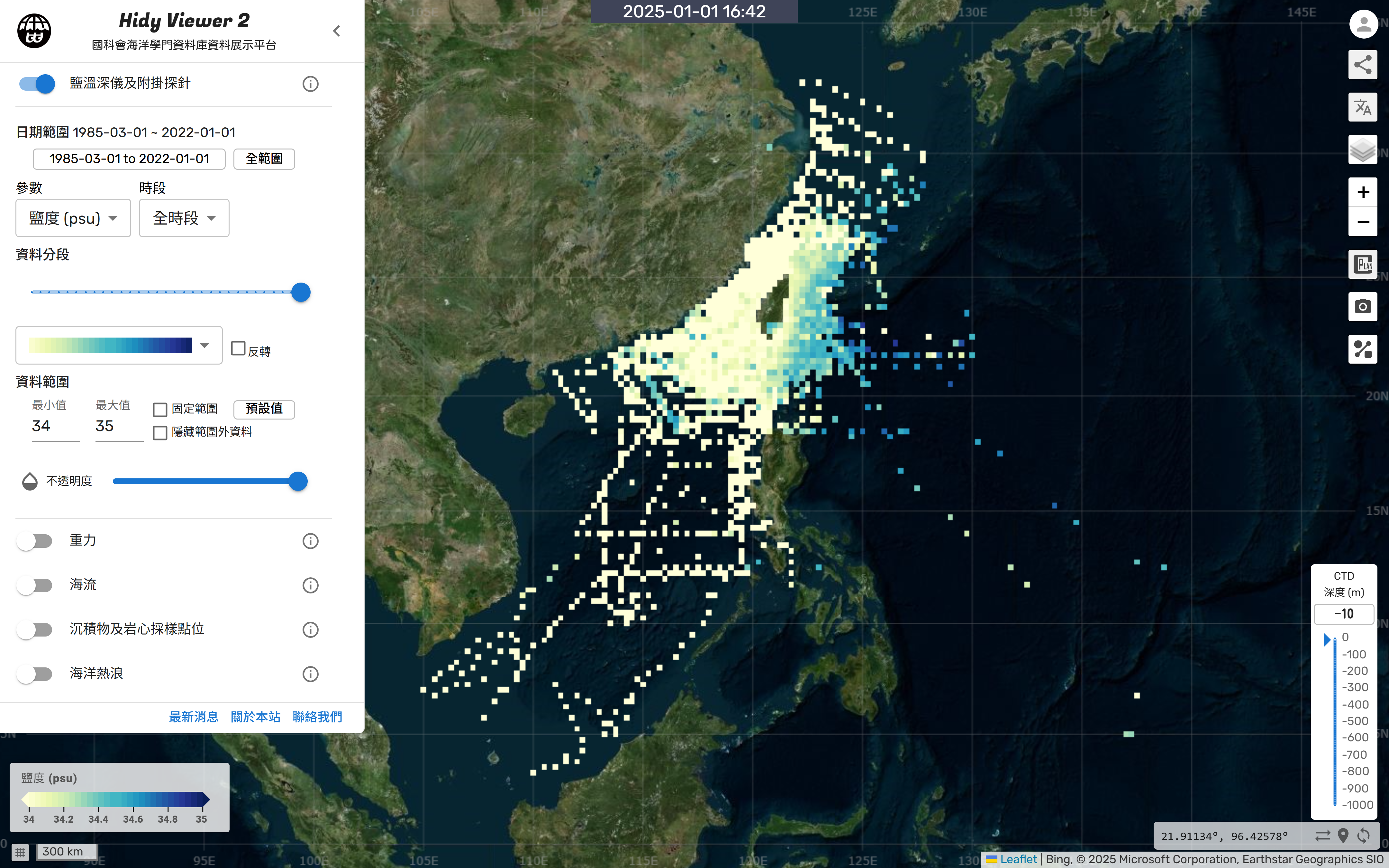Screen dimensions: 1389x868
Task: Open the 最新消息 link
Action: click(194, 717)
